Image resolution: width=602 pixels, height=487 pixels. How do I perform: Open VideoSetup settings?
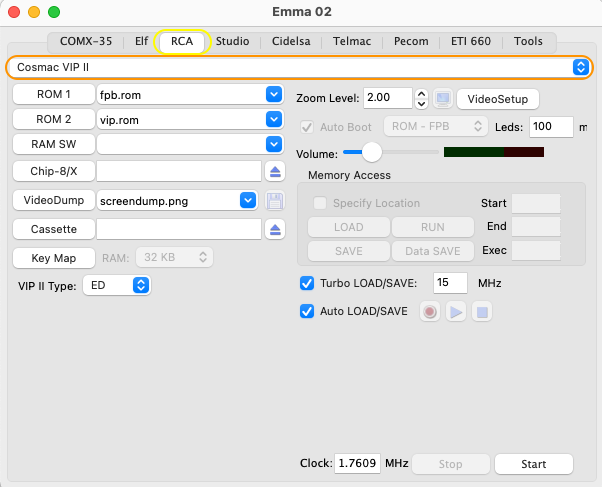pyautogui.click(x=498, y=99)
